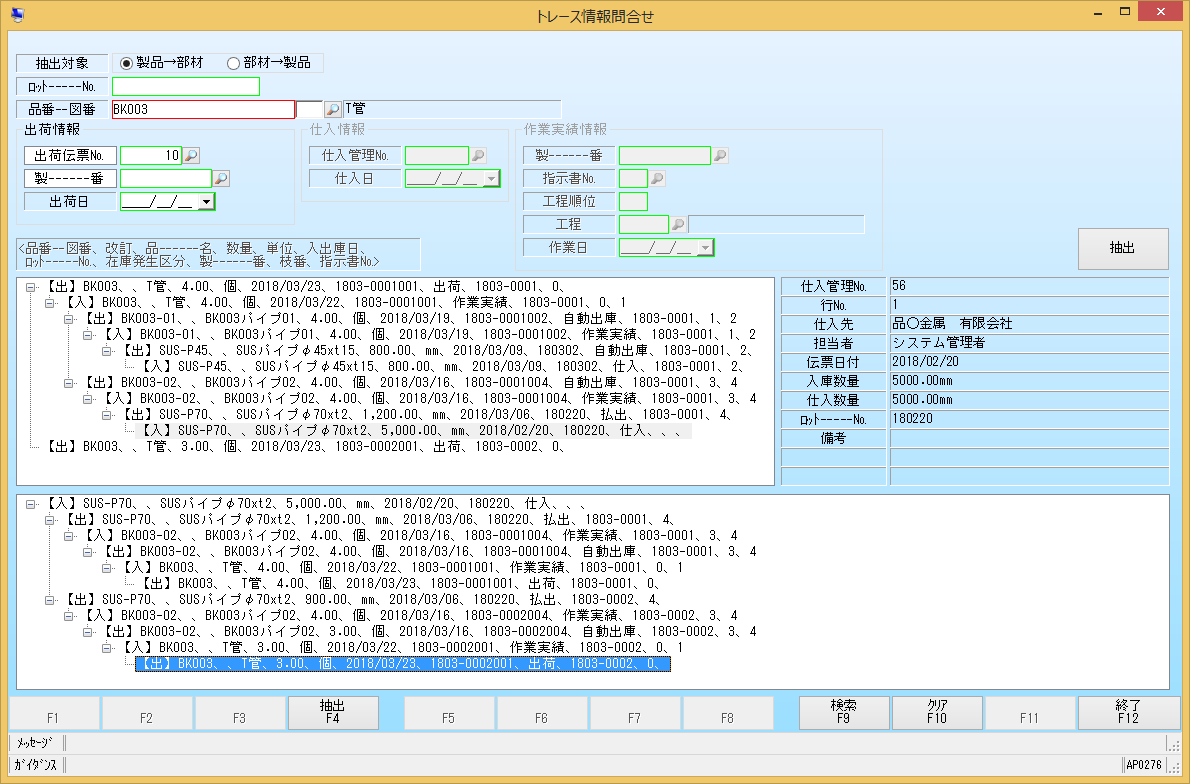Open the 作業日 date dropdown

click(x=704, y=247)
